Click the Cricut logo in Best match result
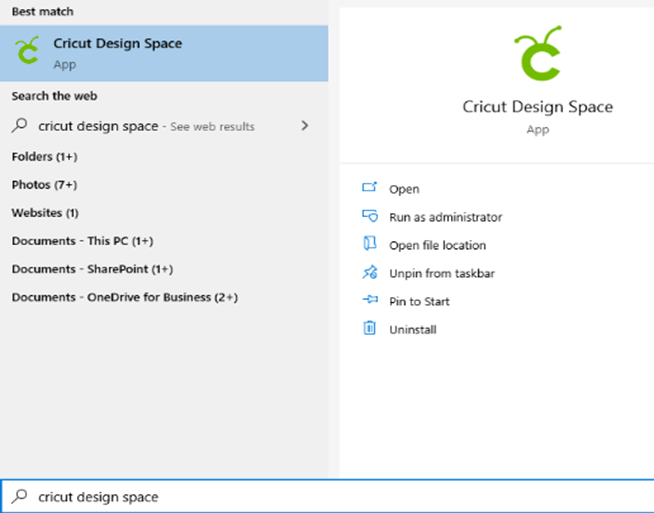The width and height of the screenshot is (654, 513). pyautogui.click(x=27, y=50)
